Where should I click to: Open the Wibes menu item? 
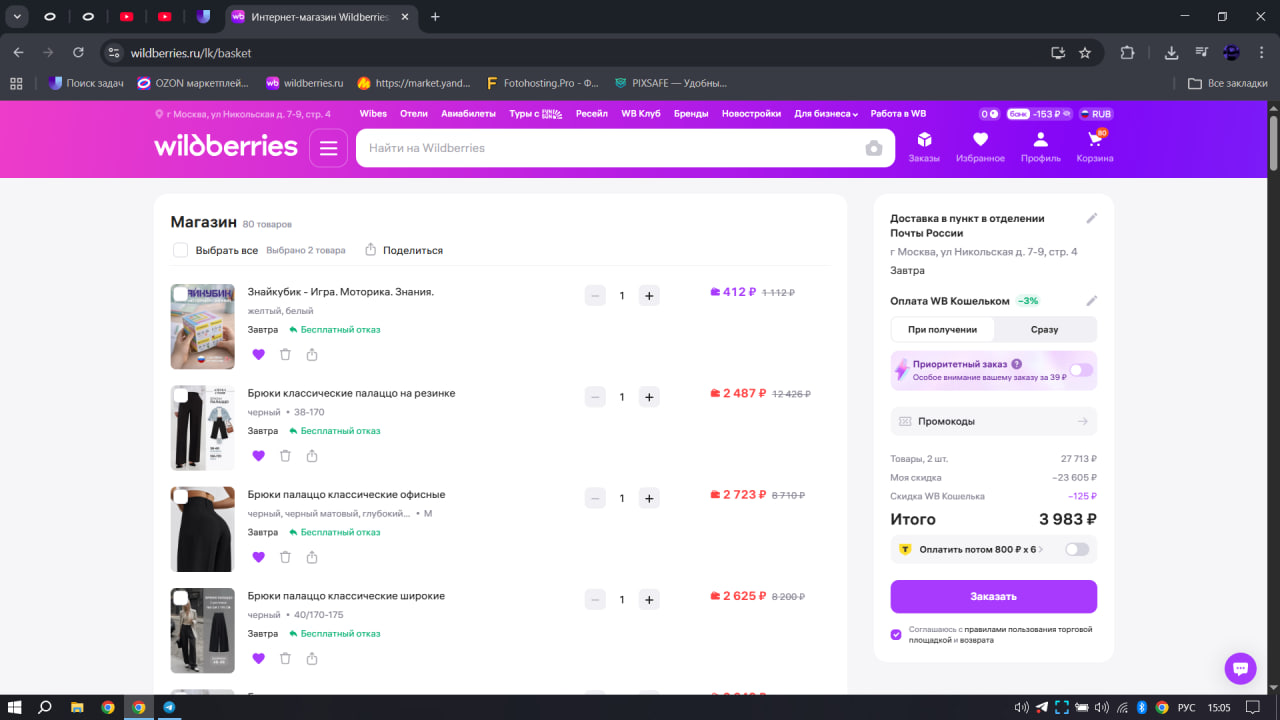pos(373,114)
